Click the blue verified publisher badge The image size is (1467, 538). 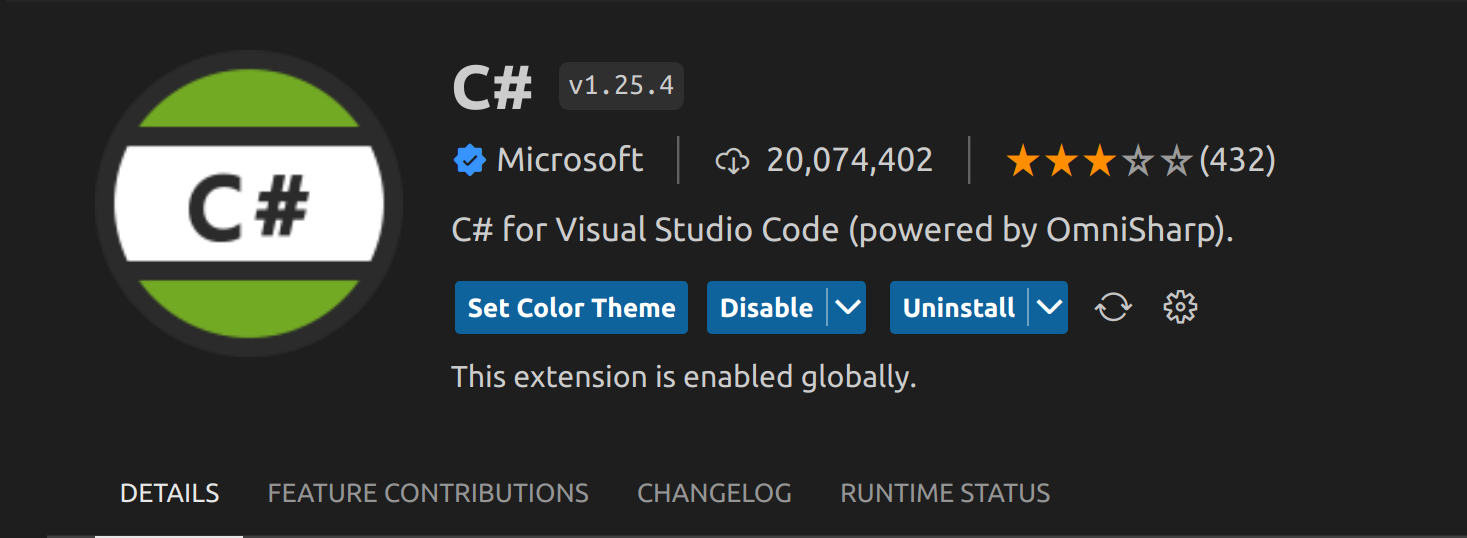click(x=469, y=160)
